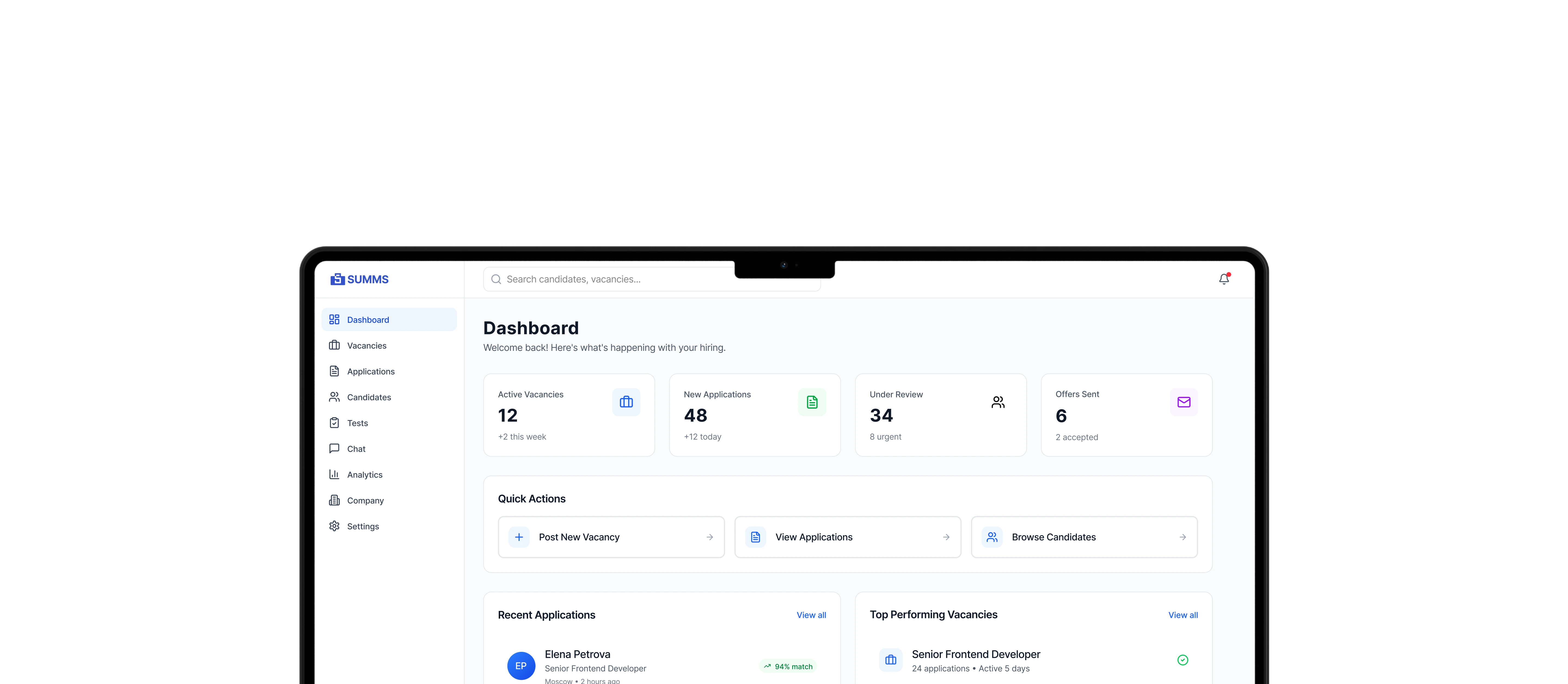View all Recent Applications
1568x684 pixels.
coord(811,615)
